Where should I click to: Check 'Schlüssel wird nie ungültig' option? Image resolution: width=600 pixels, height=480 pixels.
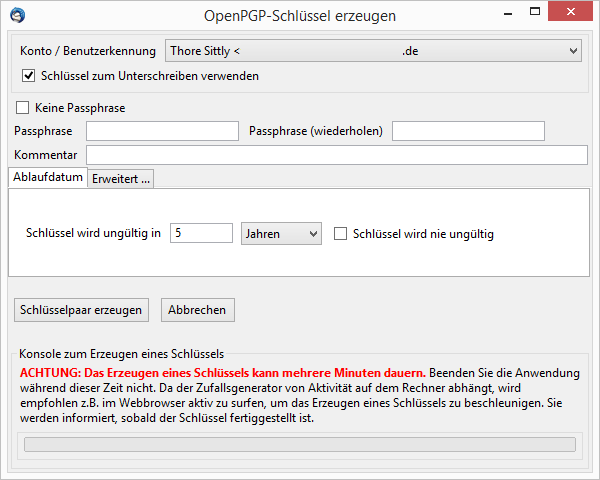(340, 233)
